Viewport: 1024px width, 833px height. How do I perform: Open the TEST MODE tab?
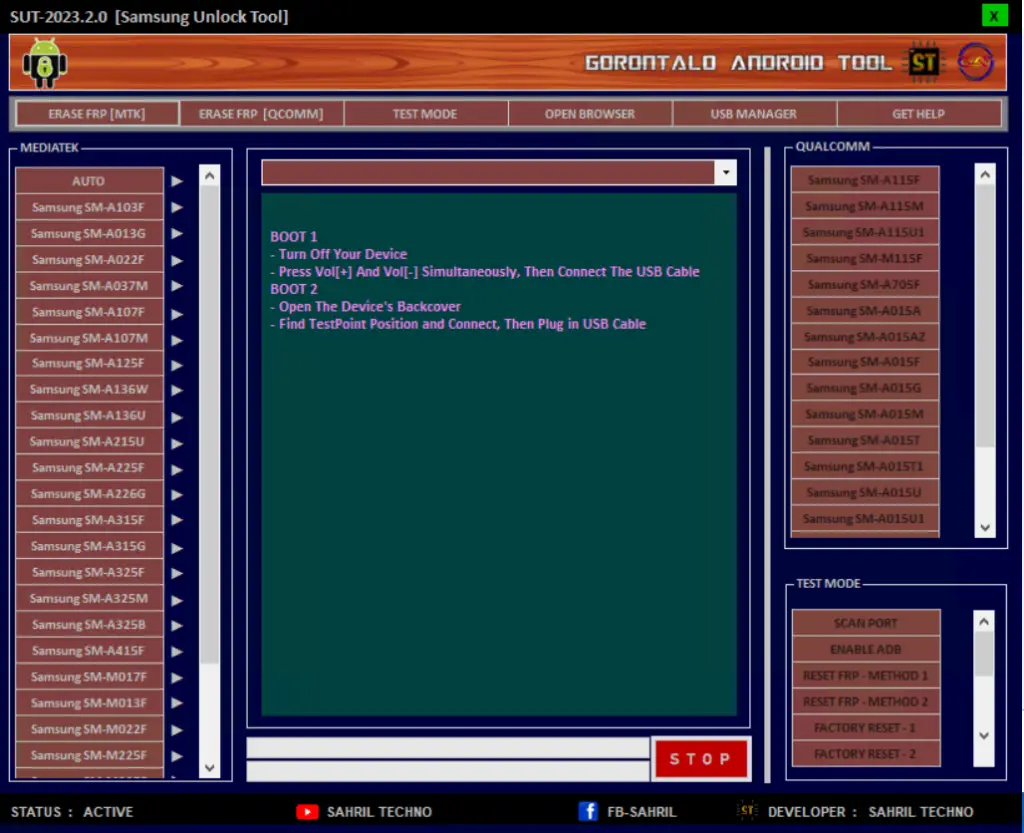click(x=425, y=114)
